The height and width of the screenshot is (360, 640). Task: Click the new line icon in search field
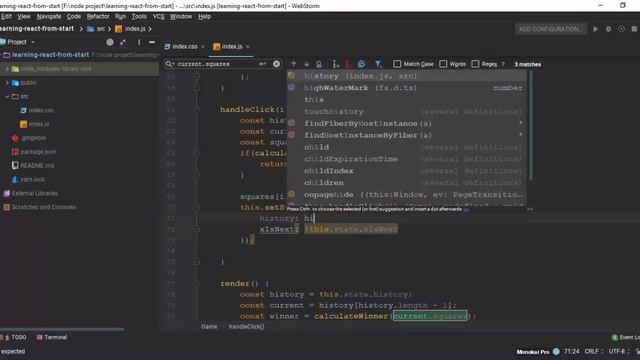point(263,64)
